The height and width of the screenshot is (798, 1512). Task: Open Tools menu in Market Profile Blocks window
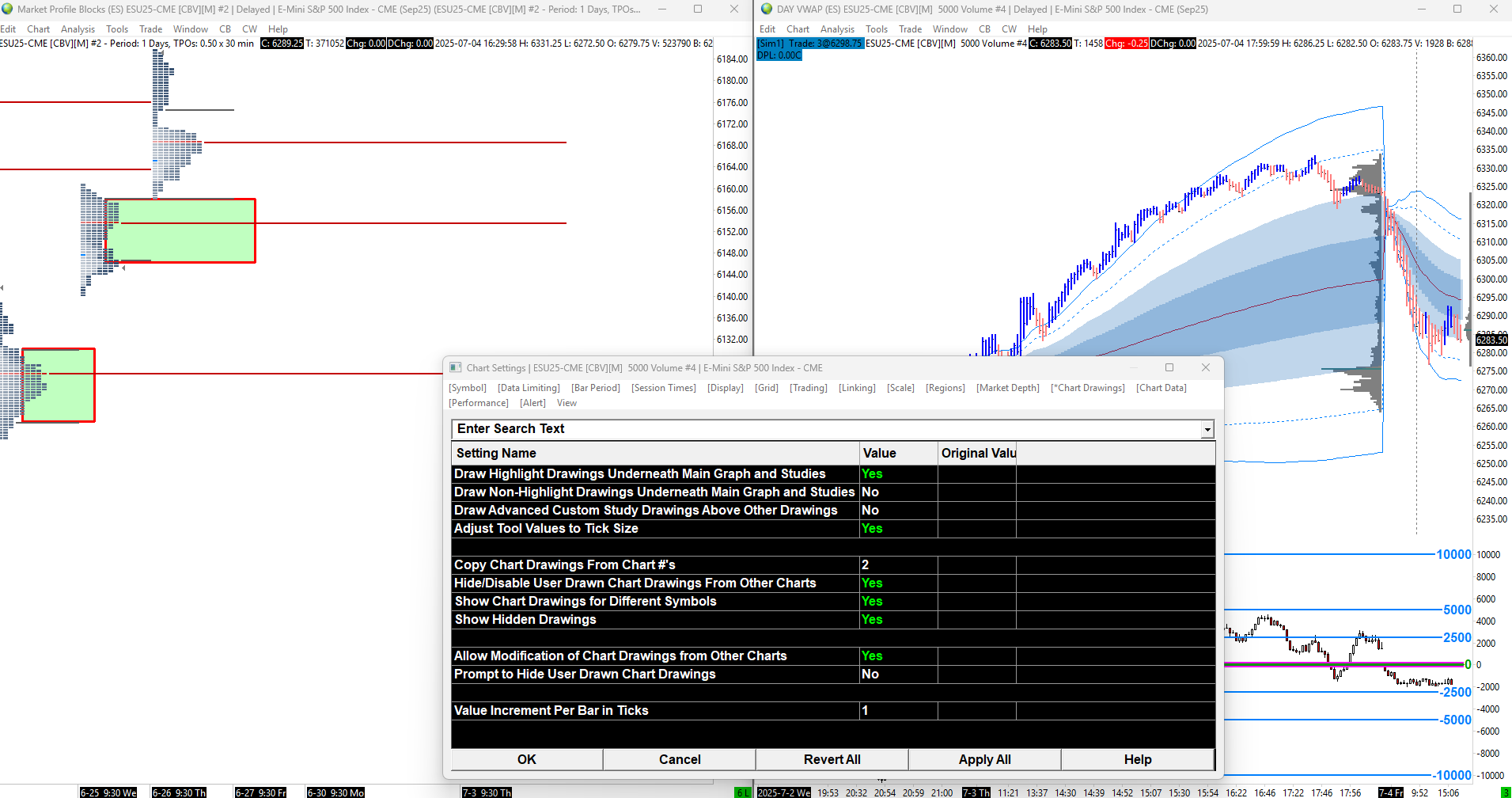click(117, 29)
